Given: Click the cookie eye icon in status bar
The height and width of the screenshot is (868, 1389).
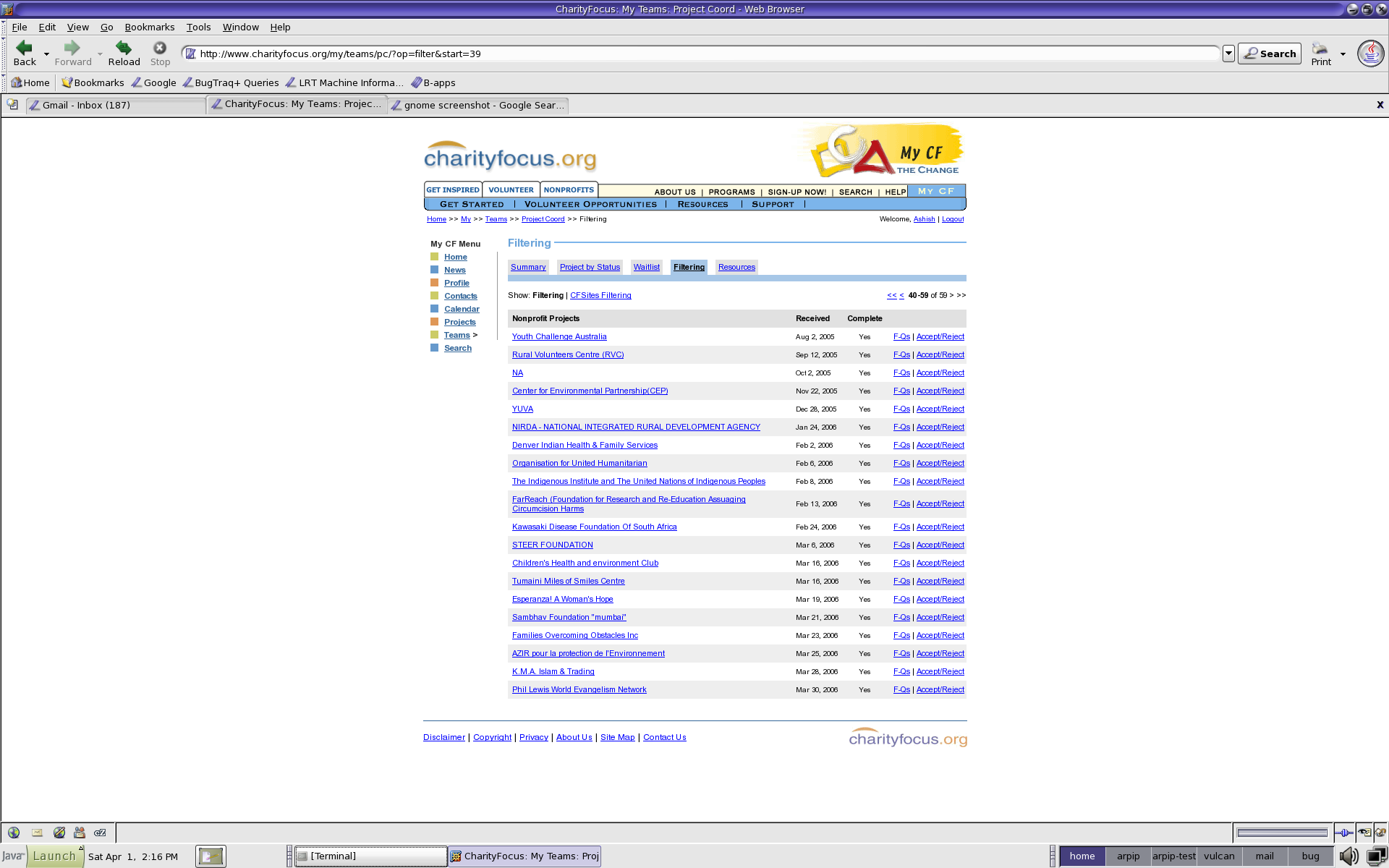Looking at the screenshot, I should pos(1364,833).
